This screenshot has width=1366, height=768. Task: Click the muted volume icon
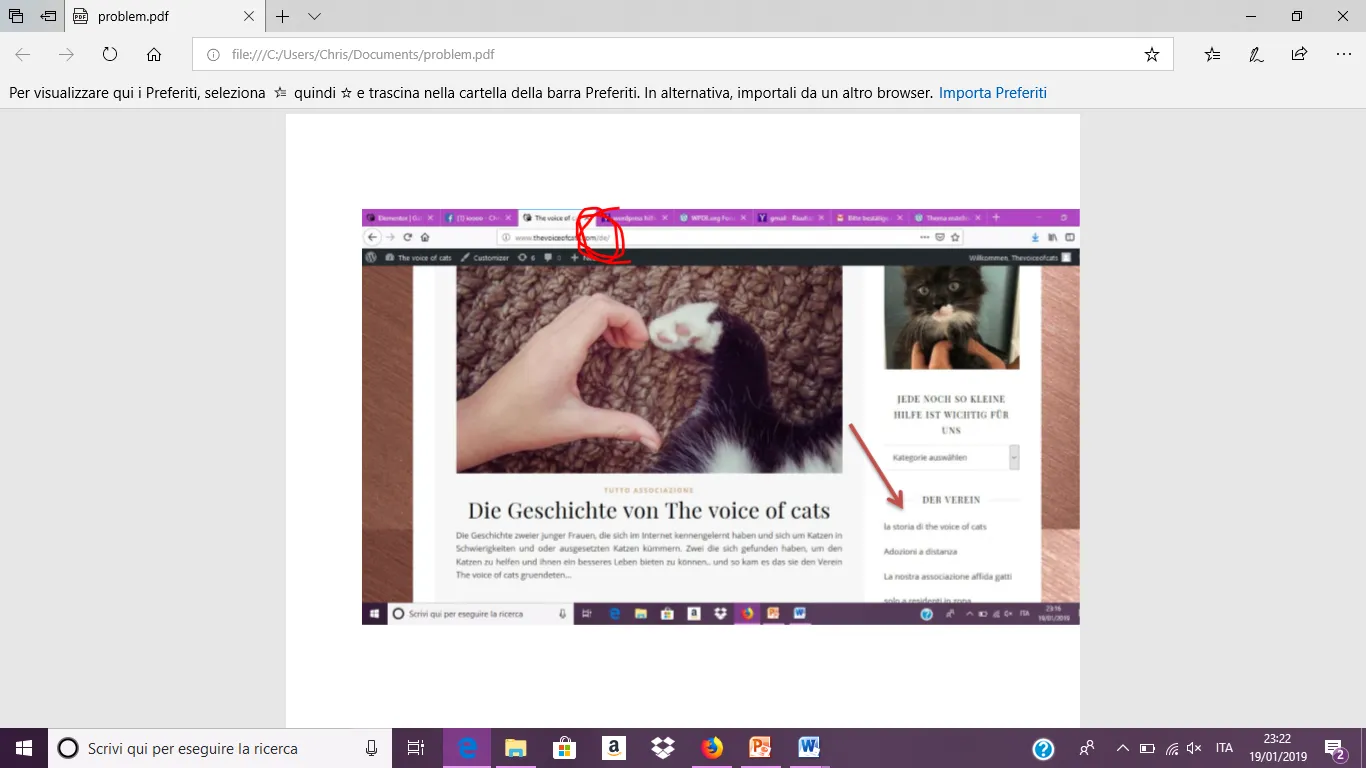coord(1194,748)
